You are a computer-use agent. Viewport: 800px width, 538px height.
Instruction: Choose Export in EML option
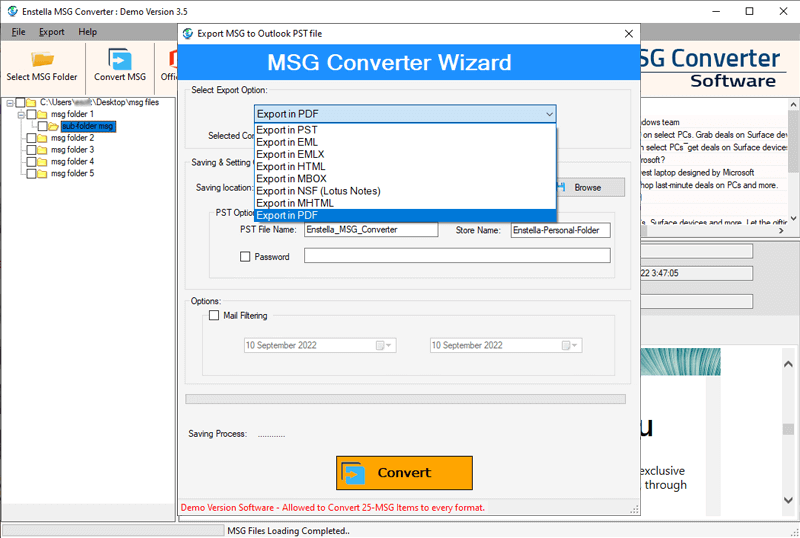click(x=405, y=142)
